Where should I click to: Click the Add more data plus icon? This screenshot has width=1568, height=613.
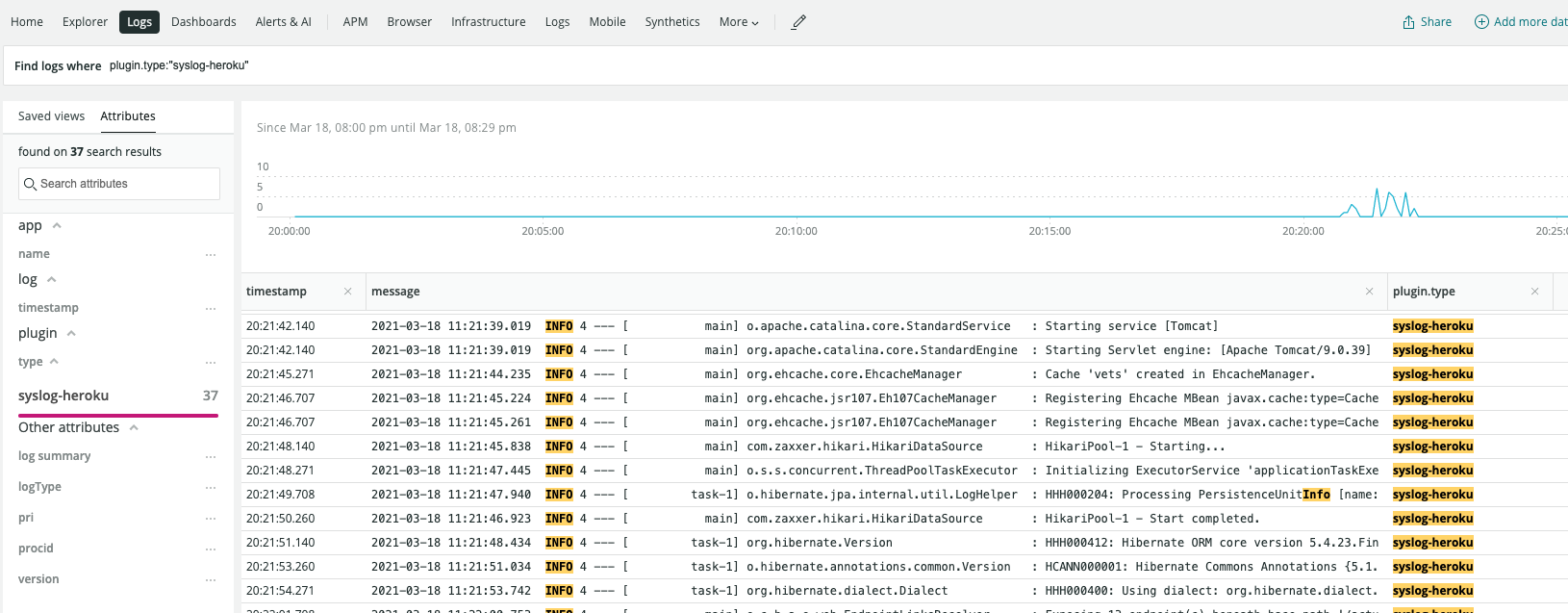click(1481, 22)
